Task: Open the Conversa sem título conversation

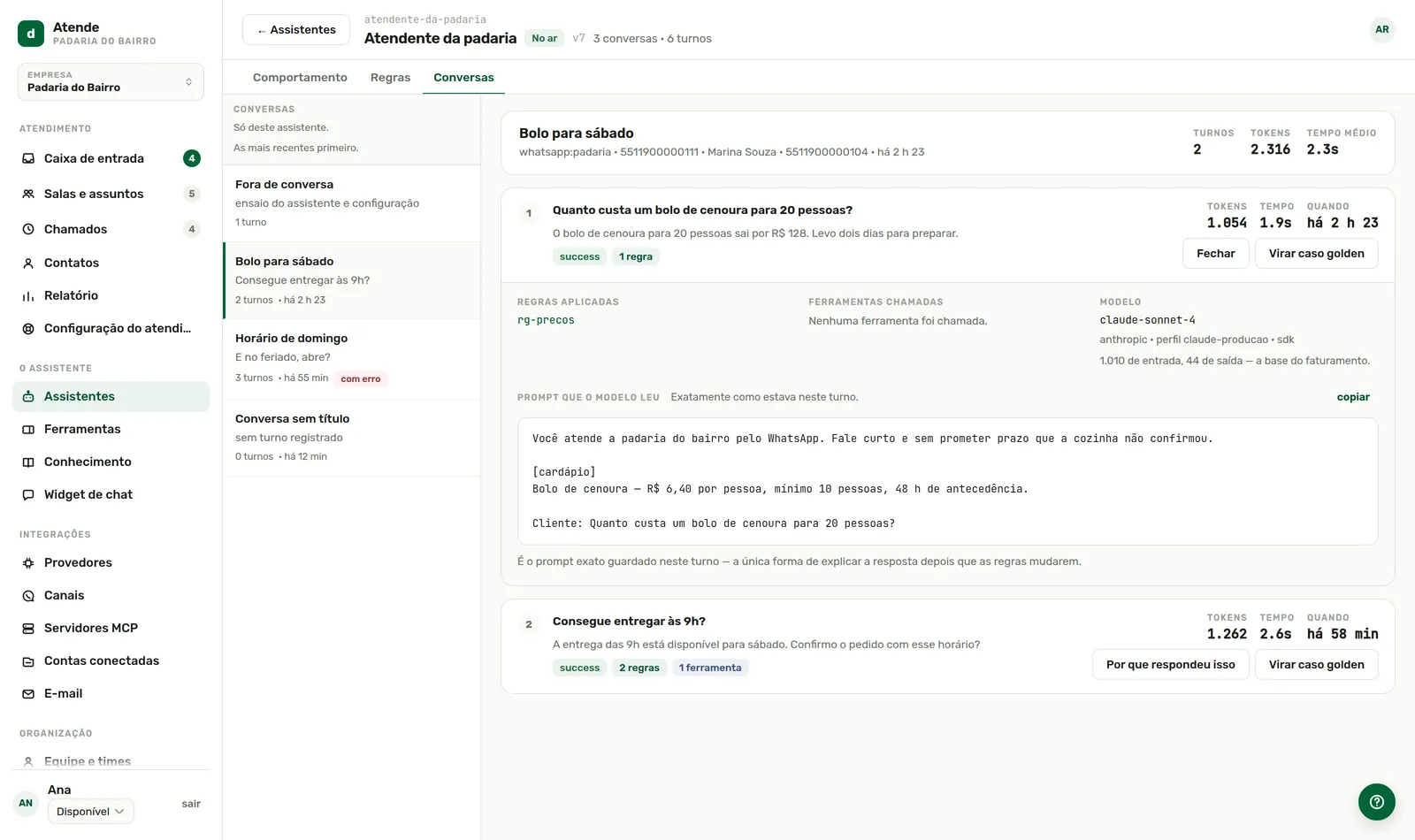Action: [352, 438]
